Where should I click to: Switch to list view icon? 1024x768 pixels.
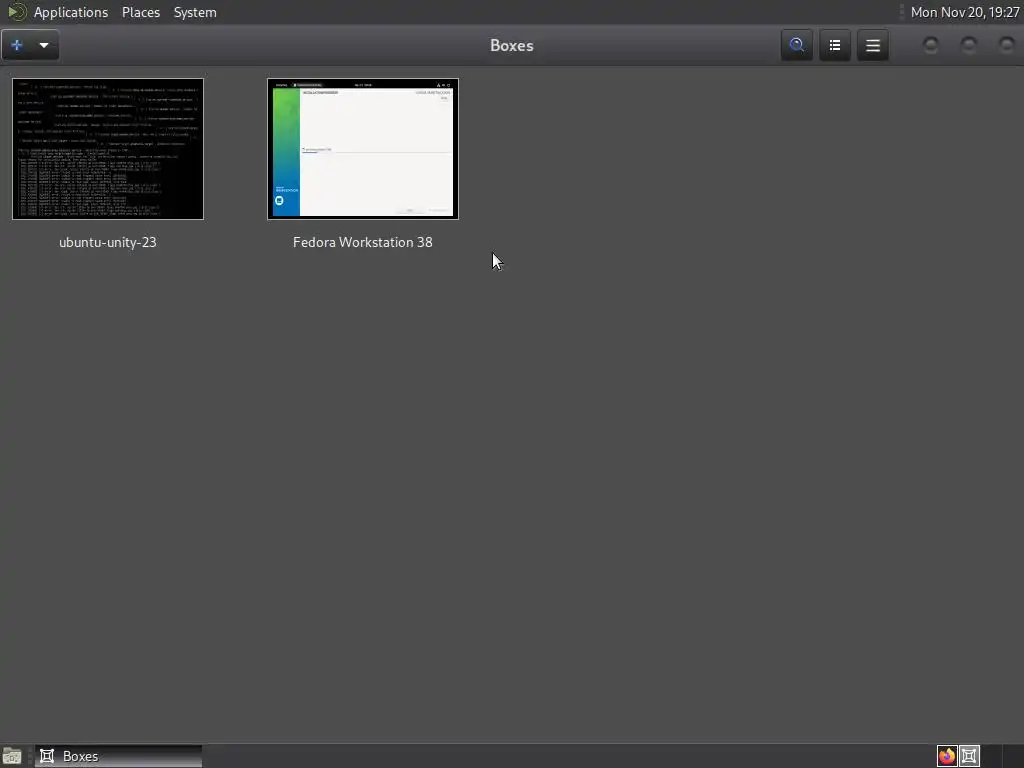835,45
